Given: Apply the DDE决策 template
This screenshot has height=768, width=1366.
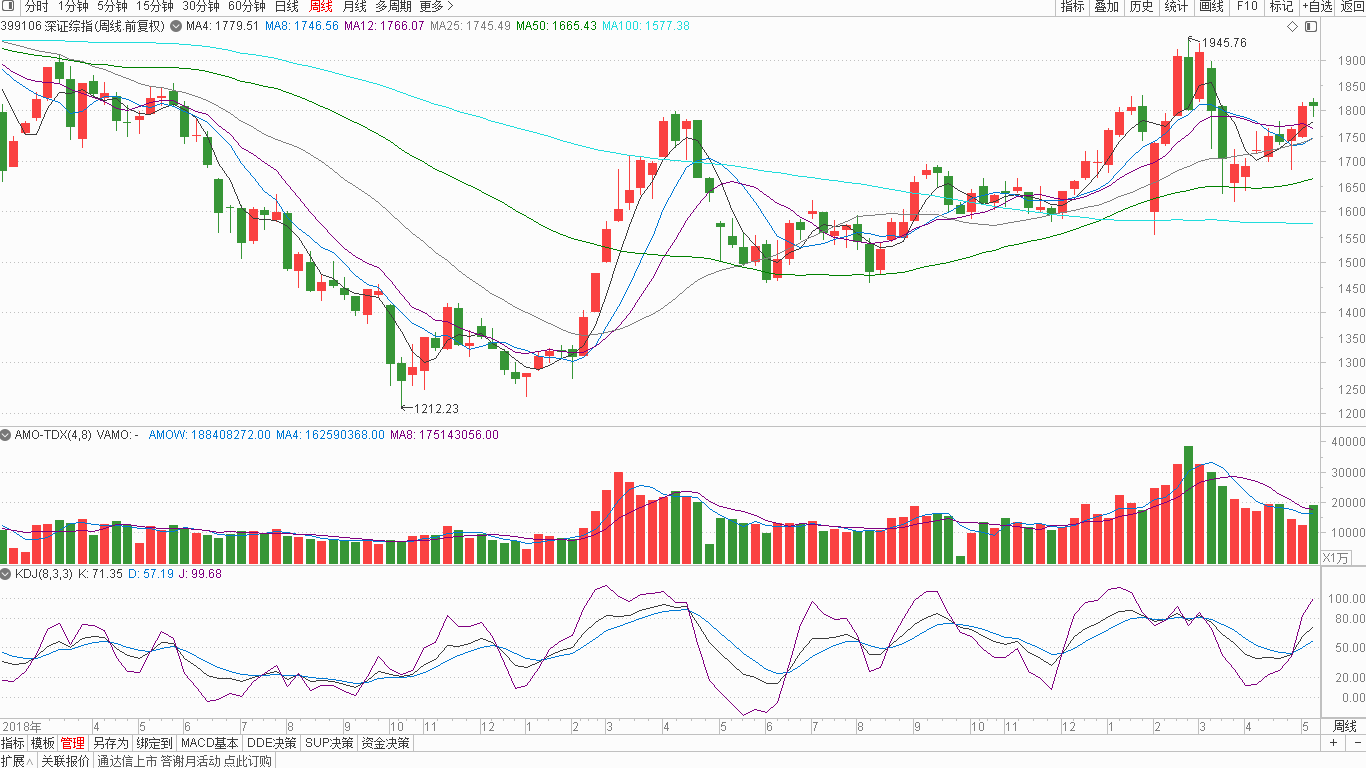Looking at the screenshot, I should point(272,743).
